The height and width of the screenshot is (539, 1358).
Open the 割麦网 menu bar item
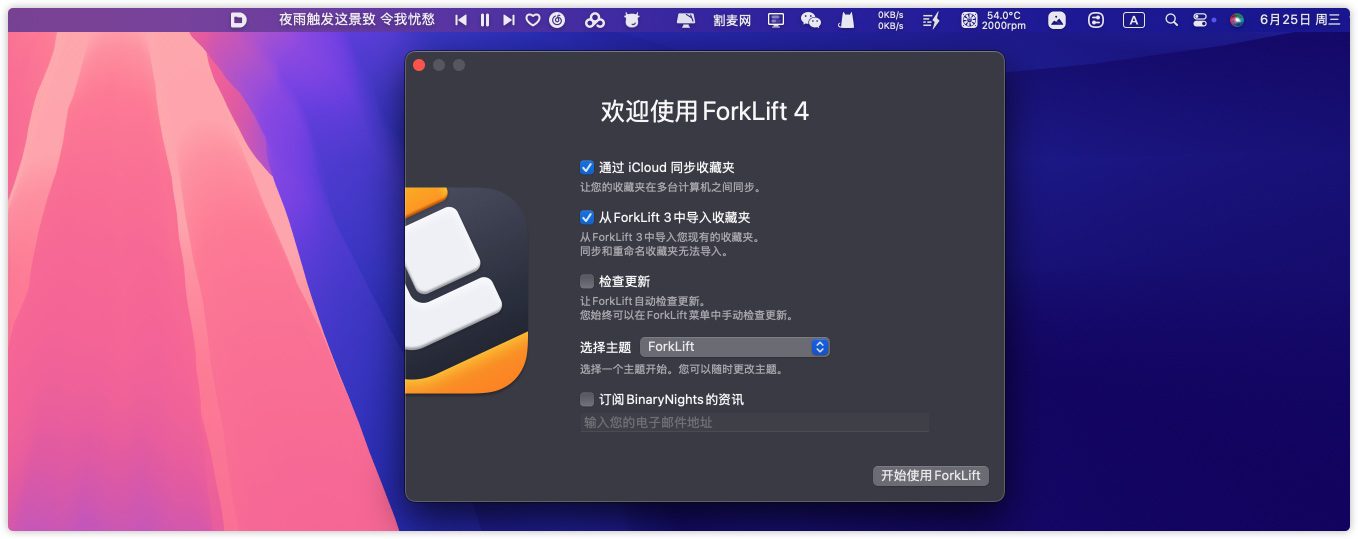(x=732, y=20)
